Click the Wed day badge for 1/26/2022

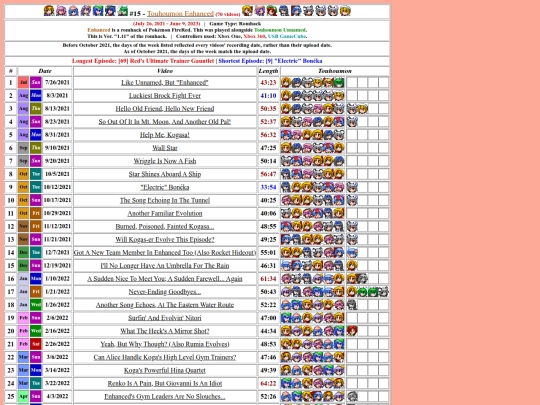[36, 305]
